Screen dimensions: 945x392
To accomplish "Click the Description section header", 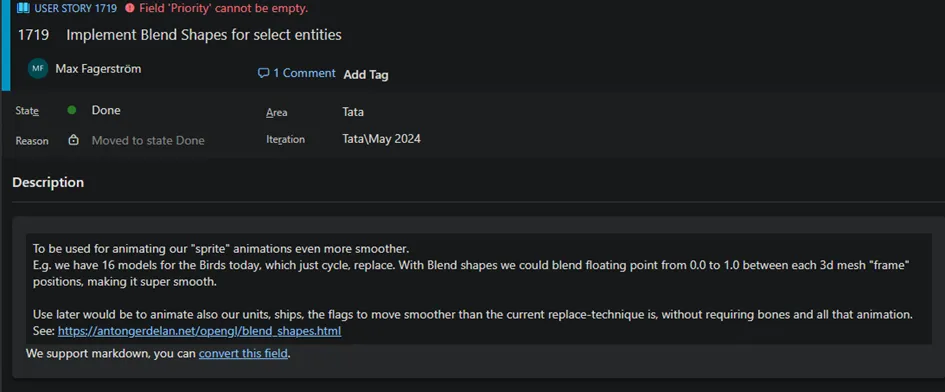I will tap(48, 182).
